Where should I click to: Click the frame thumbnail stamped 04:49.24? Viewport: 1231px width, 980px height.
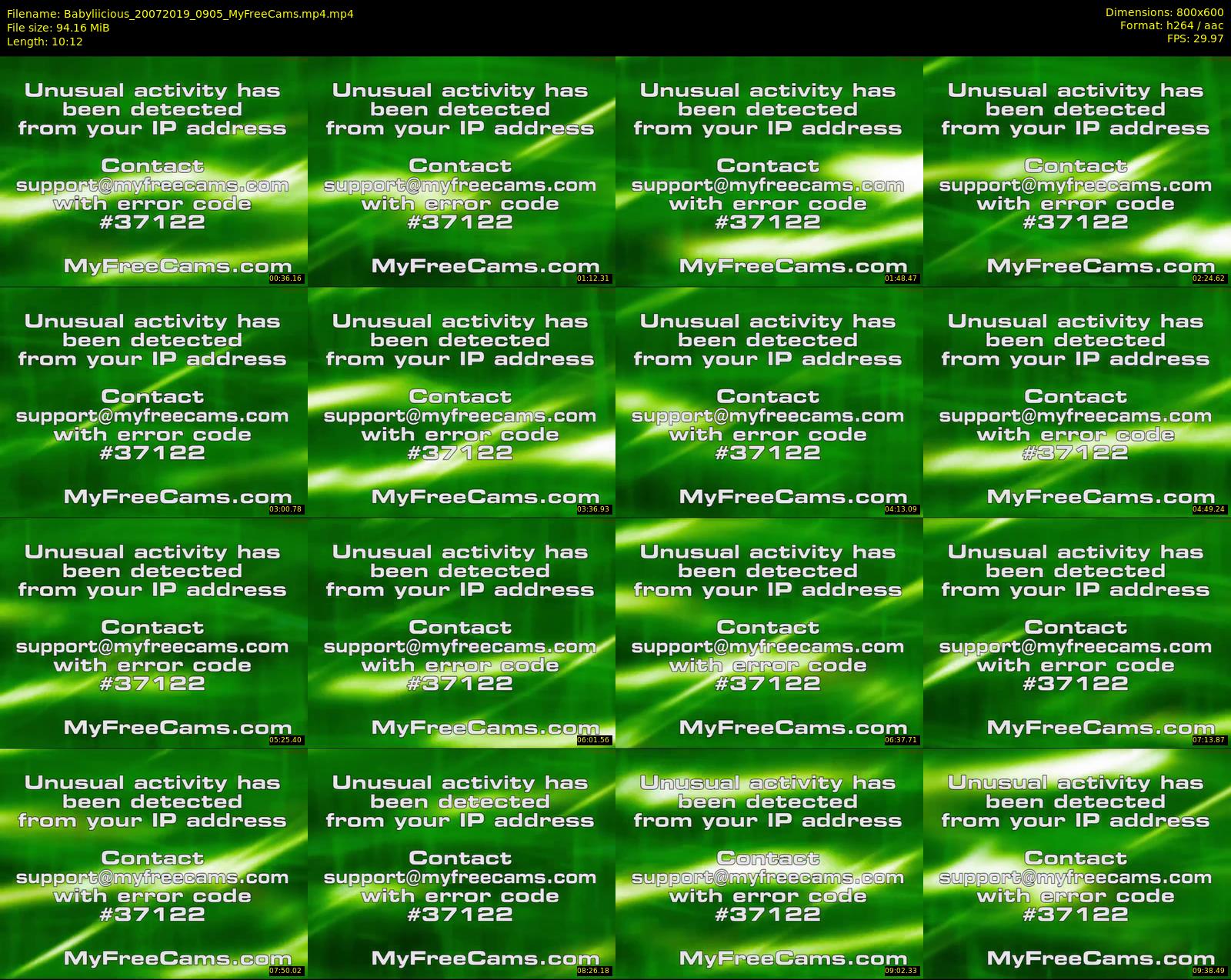[1076, 402]
